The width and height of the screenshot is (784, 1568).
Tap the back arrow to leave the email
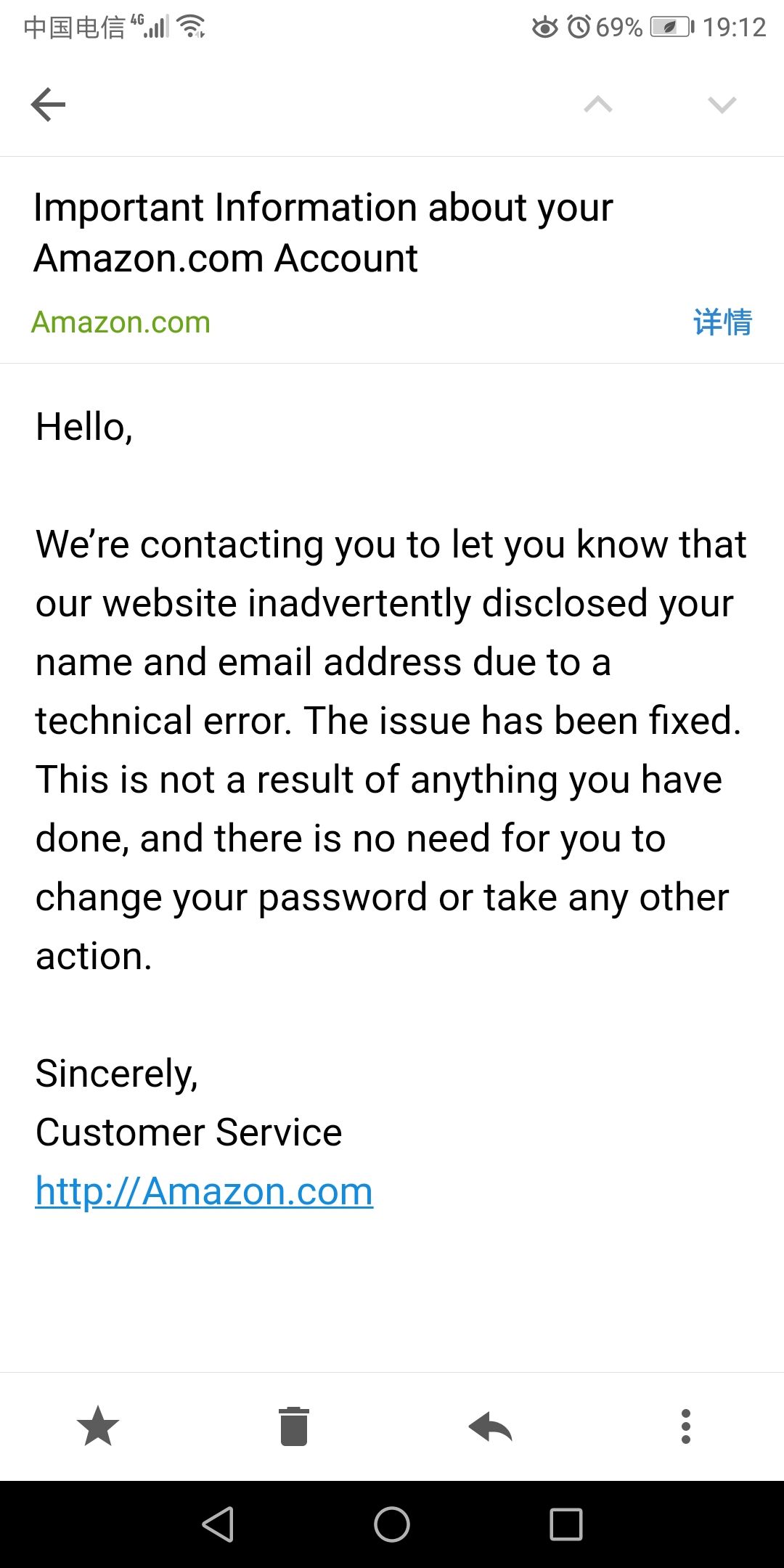point(49,105)
